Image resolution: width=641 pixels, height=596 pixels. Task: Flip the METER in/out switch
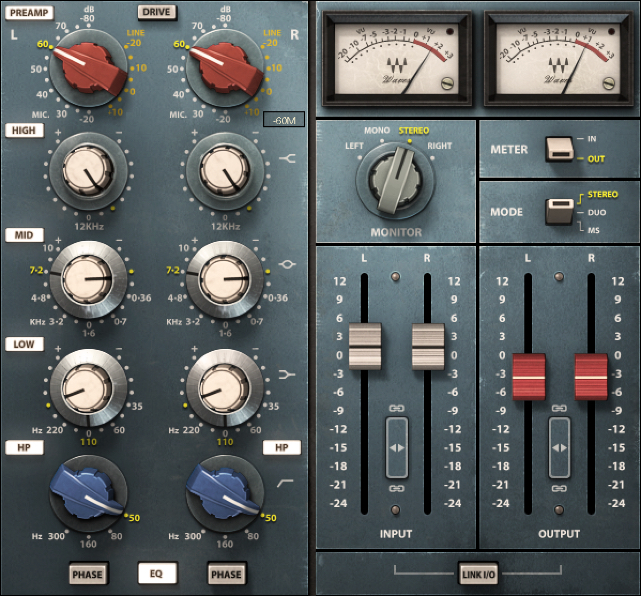pos(559,149)
